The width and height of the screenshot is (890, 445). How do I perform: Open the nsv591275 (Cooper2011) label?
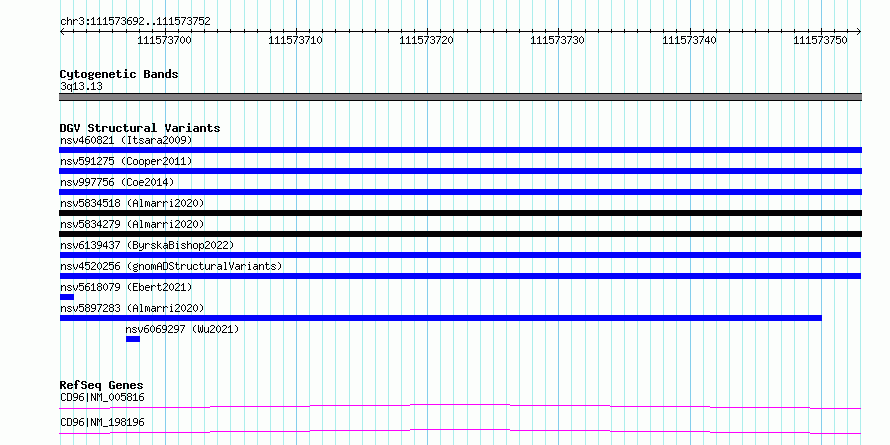(126, 161)
